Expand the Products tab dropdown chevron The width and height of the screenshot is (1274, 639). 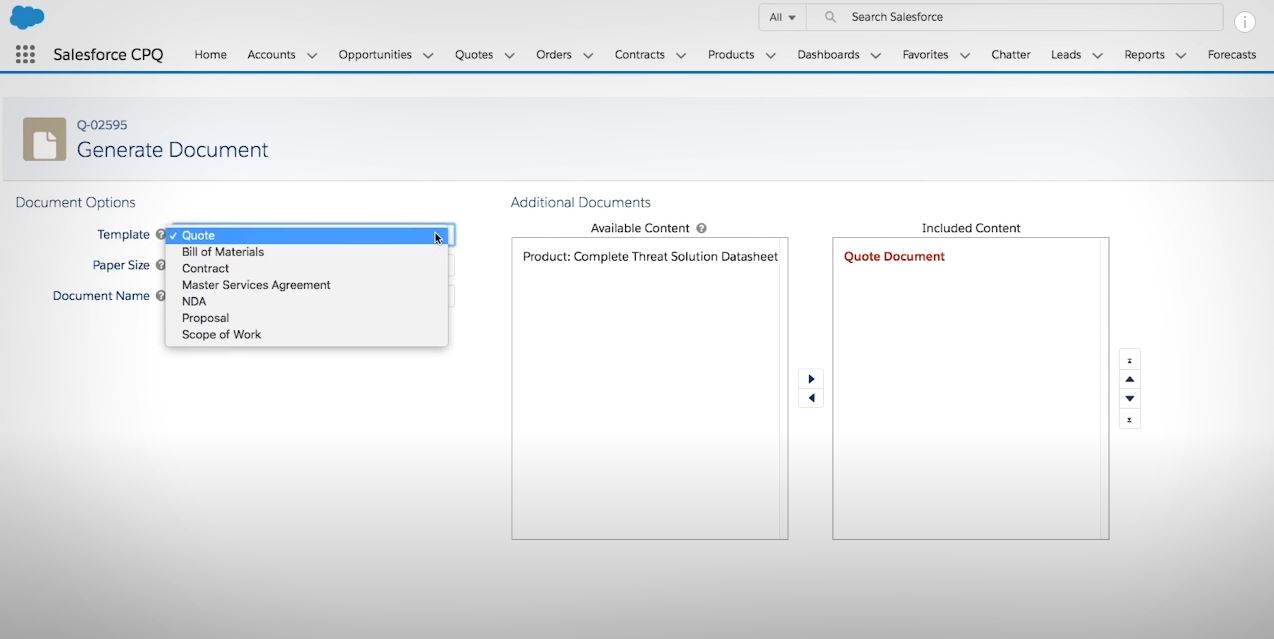point(771,56)
